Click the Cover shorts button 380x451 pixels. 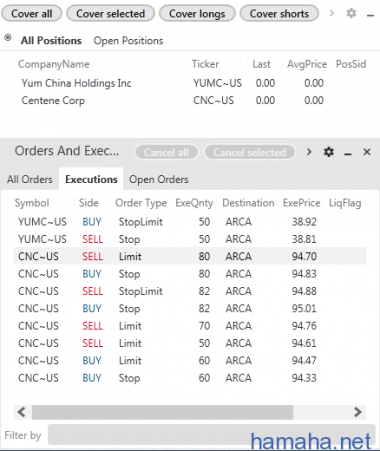[279, 14]
